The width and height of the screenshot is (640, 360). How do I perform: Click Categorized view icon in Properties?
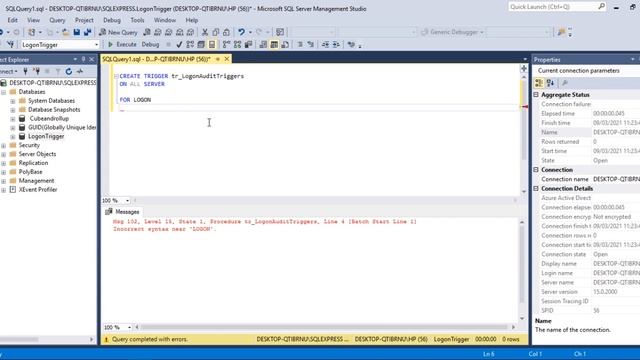point(539,83)
